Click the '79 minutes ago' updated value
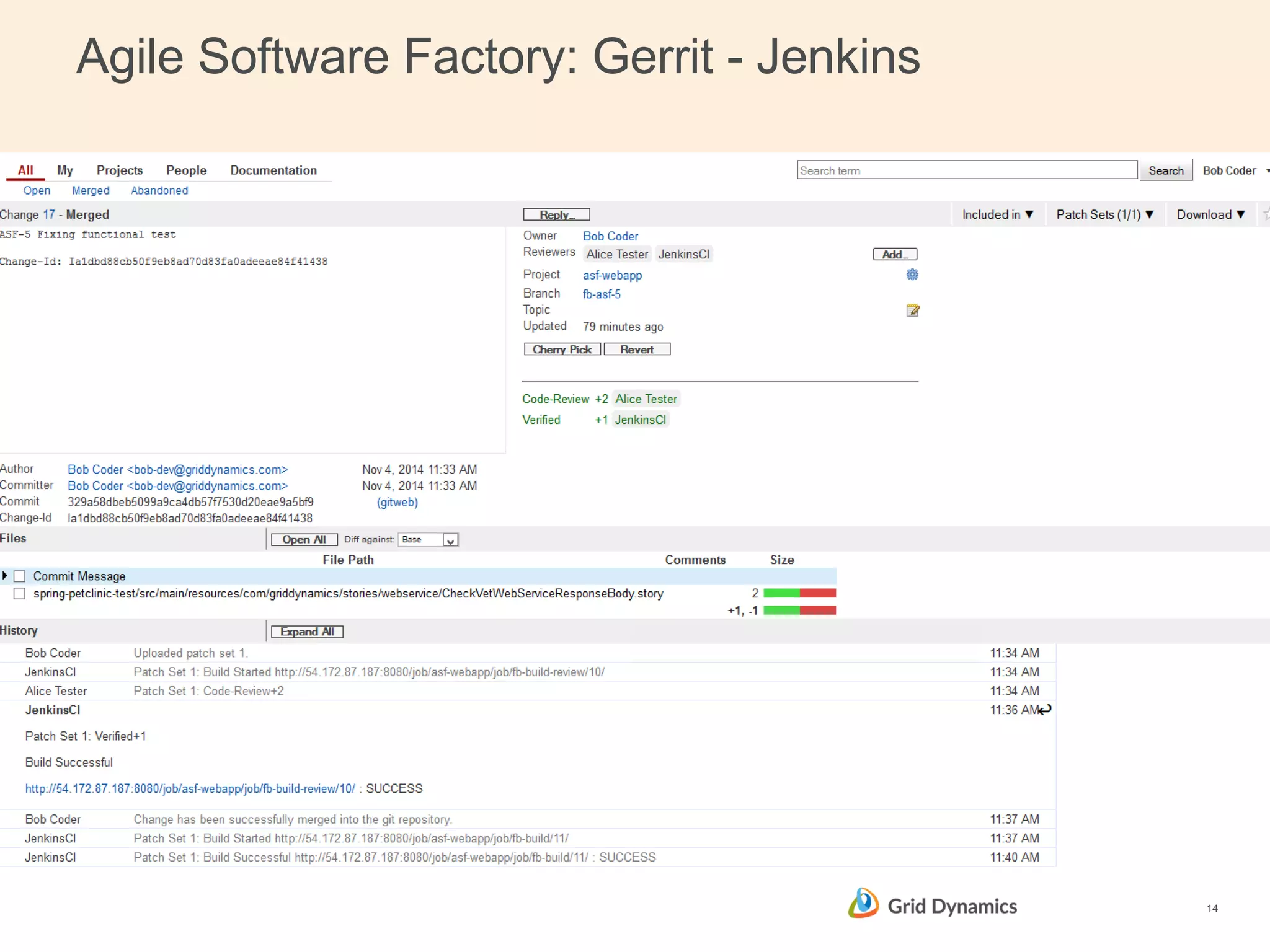This screenshot has width=1270, height=952. [x=623, y=327]
